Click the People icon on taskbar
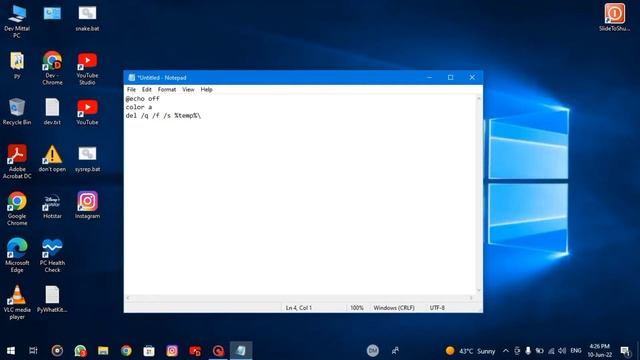The image size is (640, 360). point(395,351)
